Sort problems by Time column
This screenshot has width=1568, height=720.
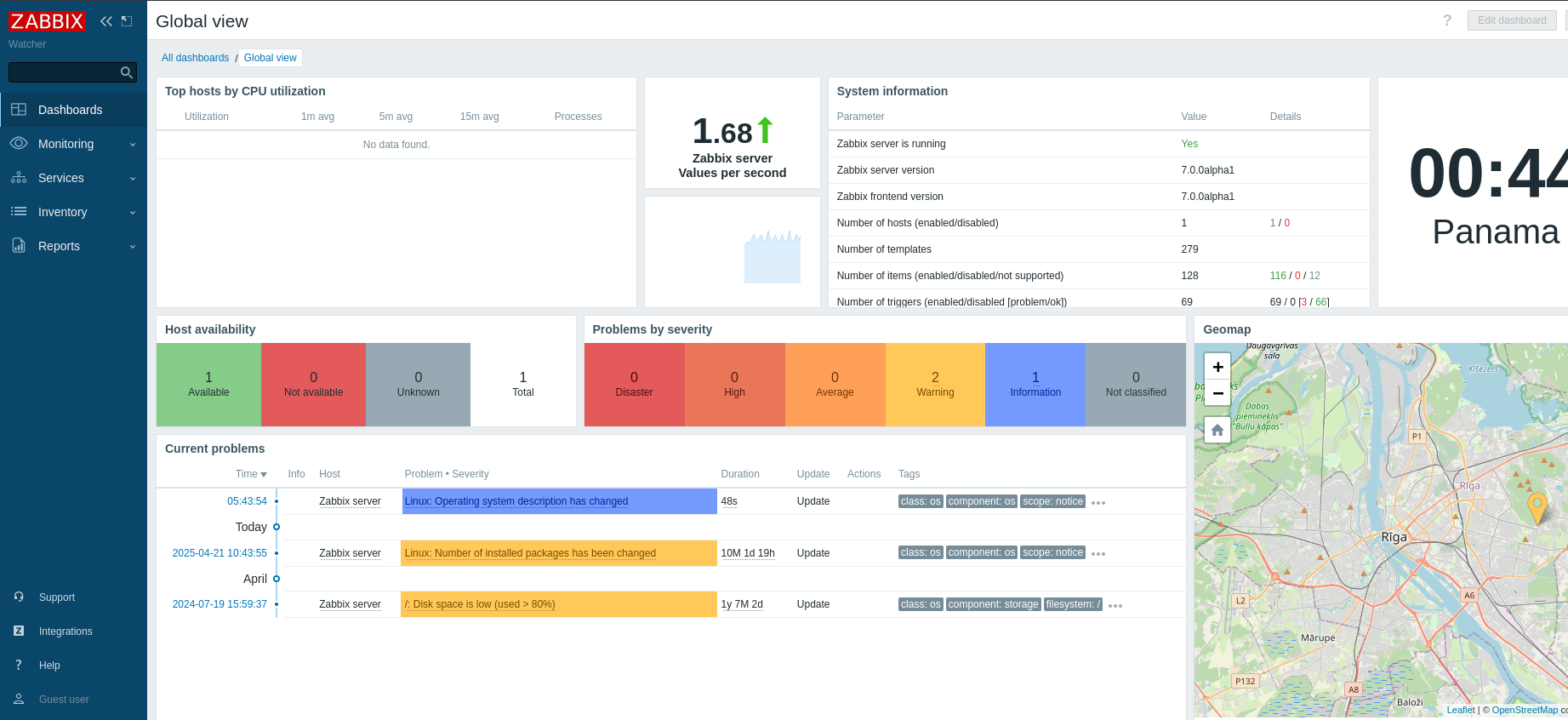[x=251, y=474]
